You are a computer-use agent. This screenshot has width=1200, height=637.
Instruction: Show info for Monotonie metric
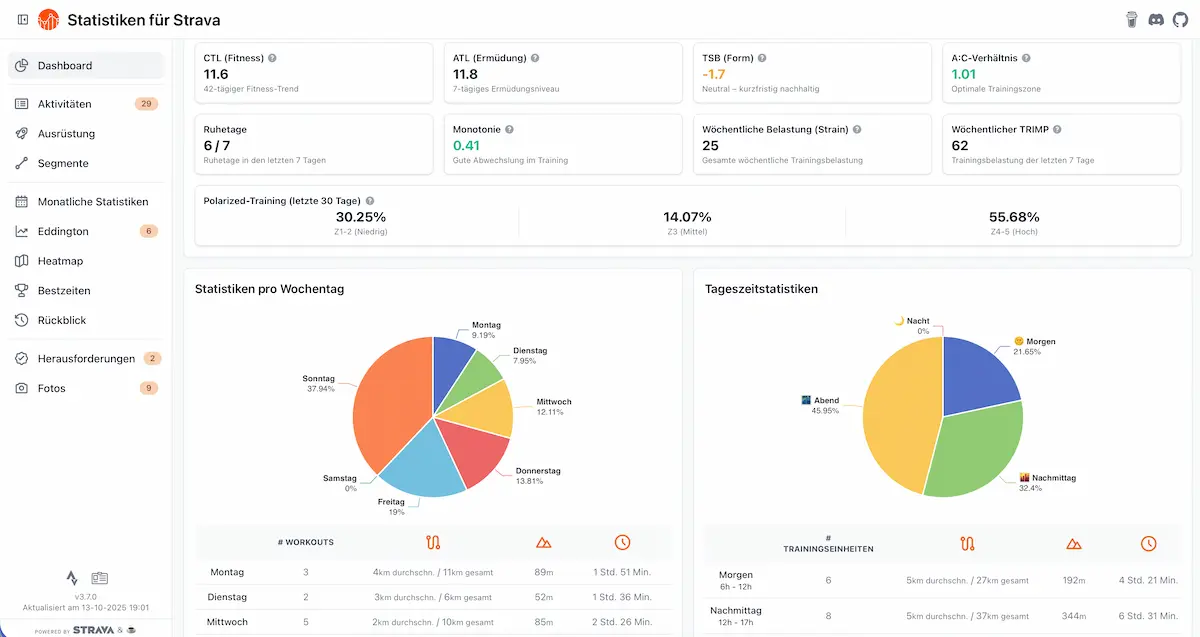[x=510, y=130]
